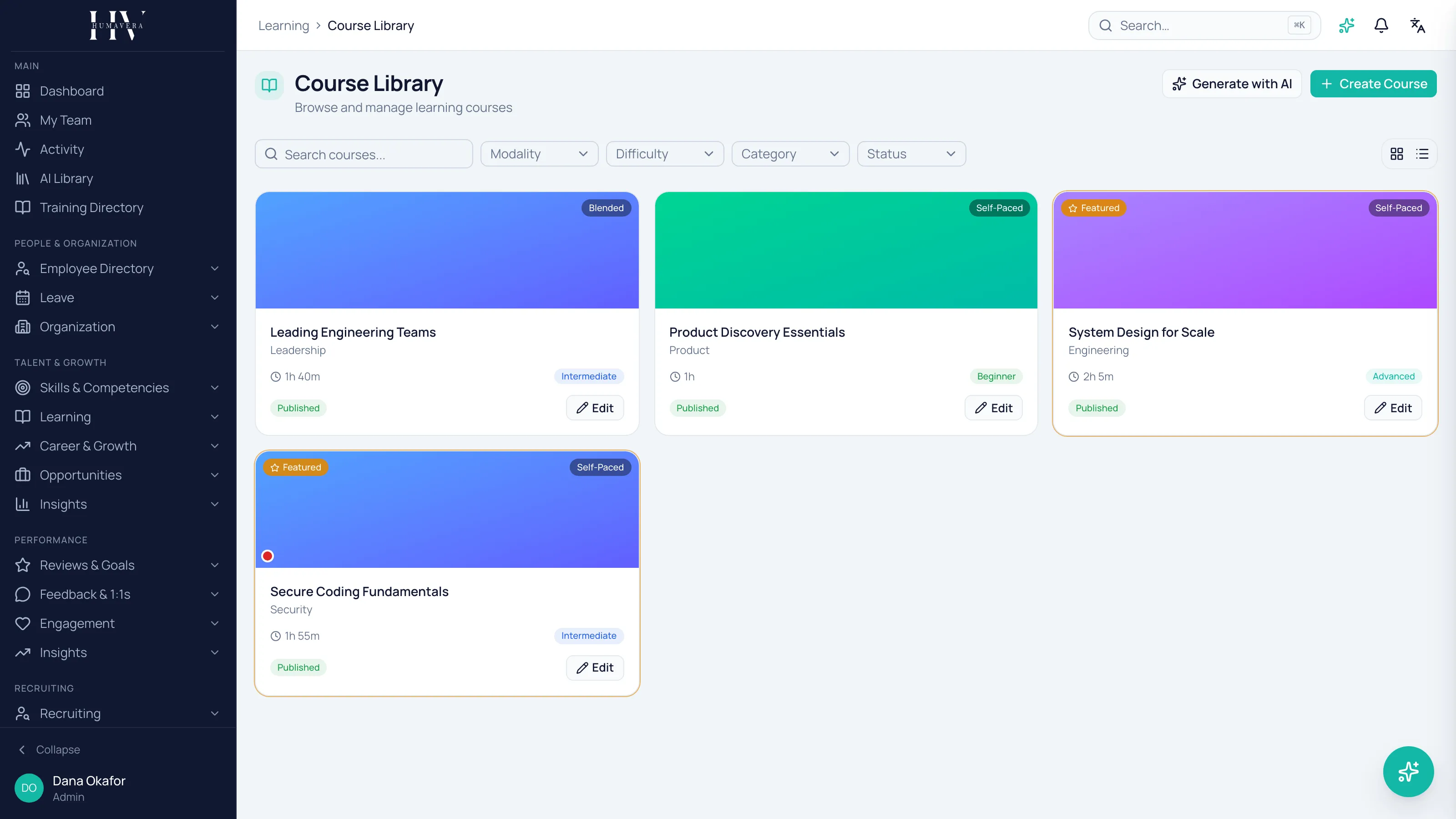The height and width of the screenshot is (819, 1456).
Task: Open Activity page
Action: coord(117,149)
